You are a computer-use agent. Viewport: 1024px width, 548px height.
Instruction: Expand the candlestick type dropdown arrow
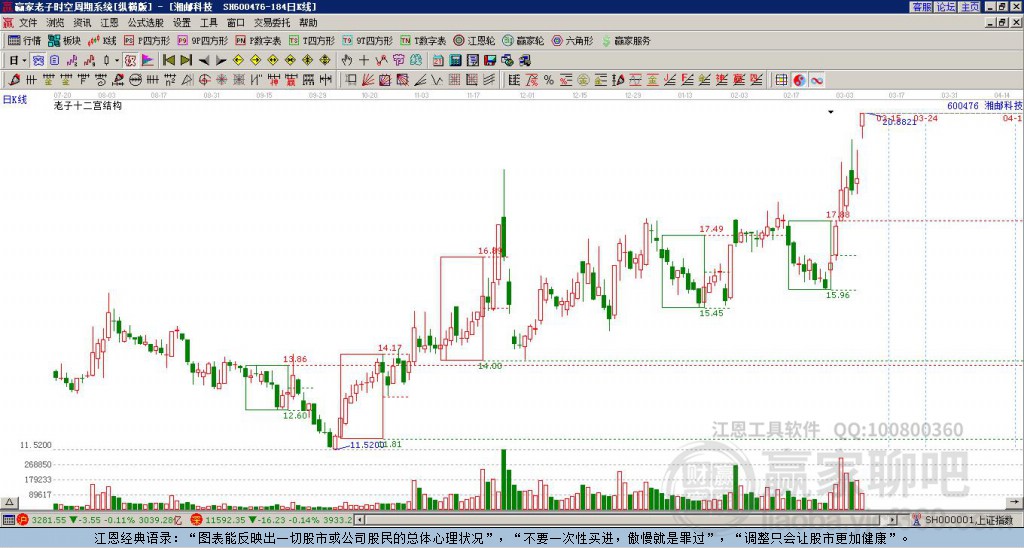(117, 61)
